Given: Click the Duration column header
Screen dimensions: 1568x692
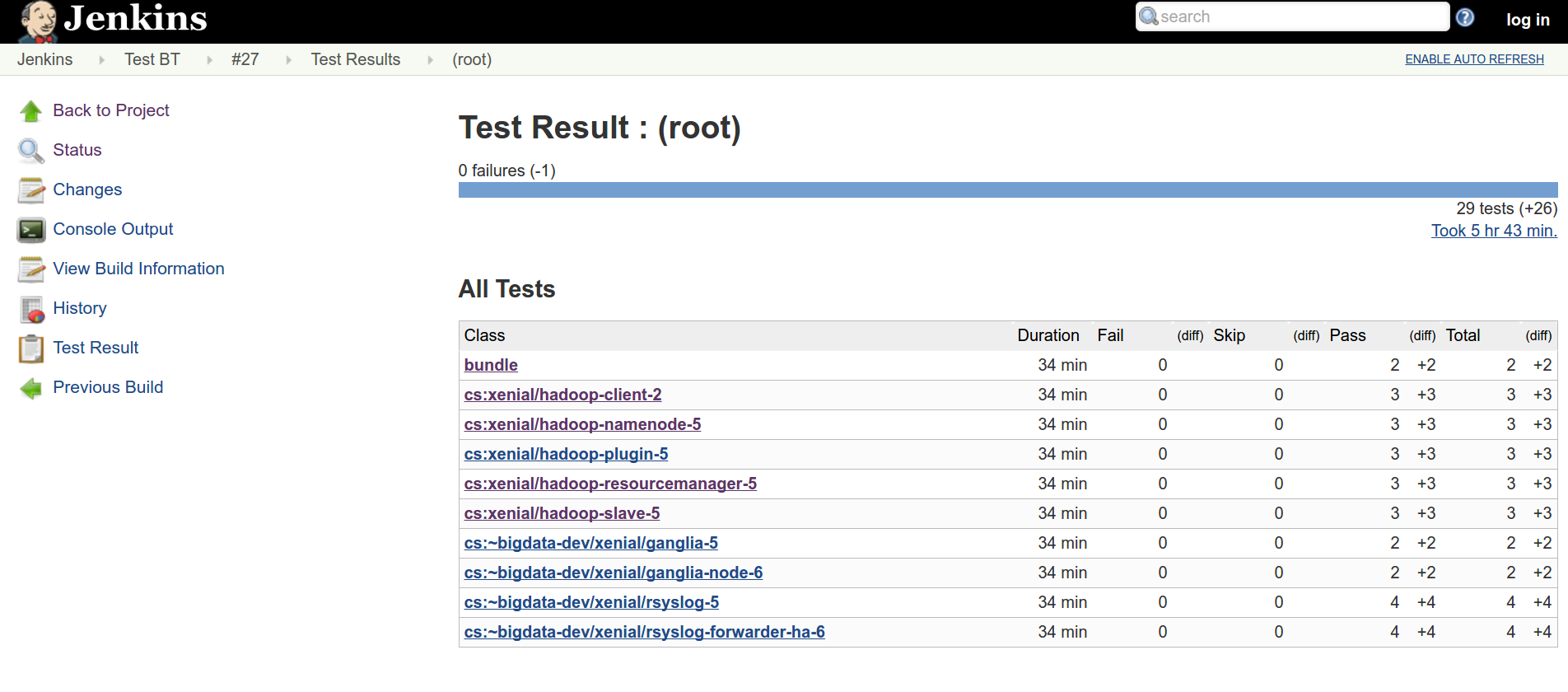Looking at the screenshot, I should (1048, 335).
